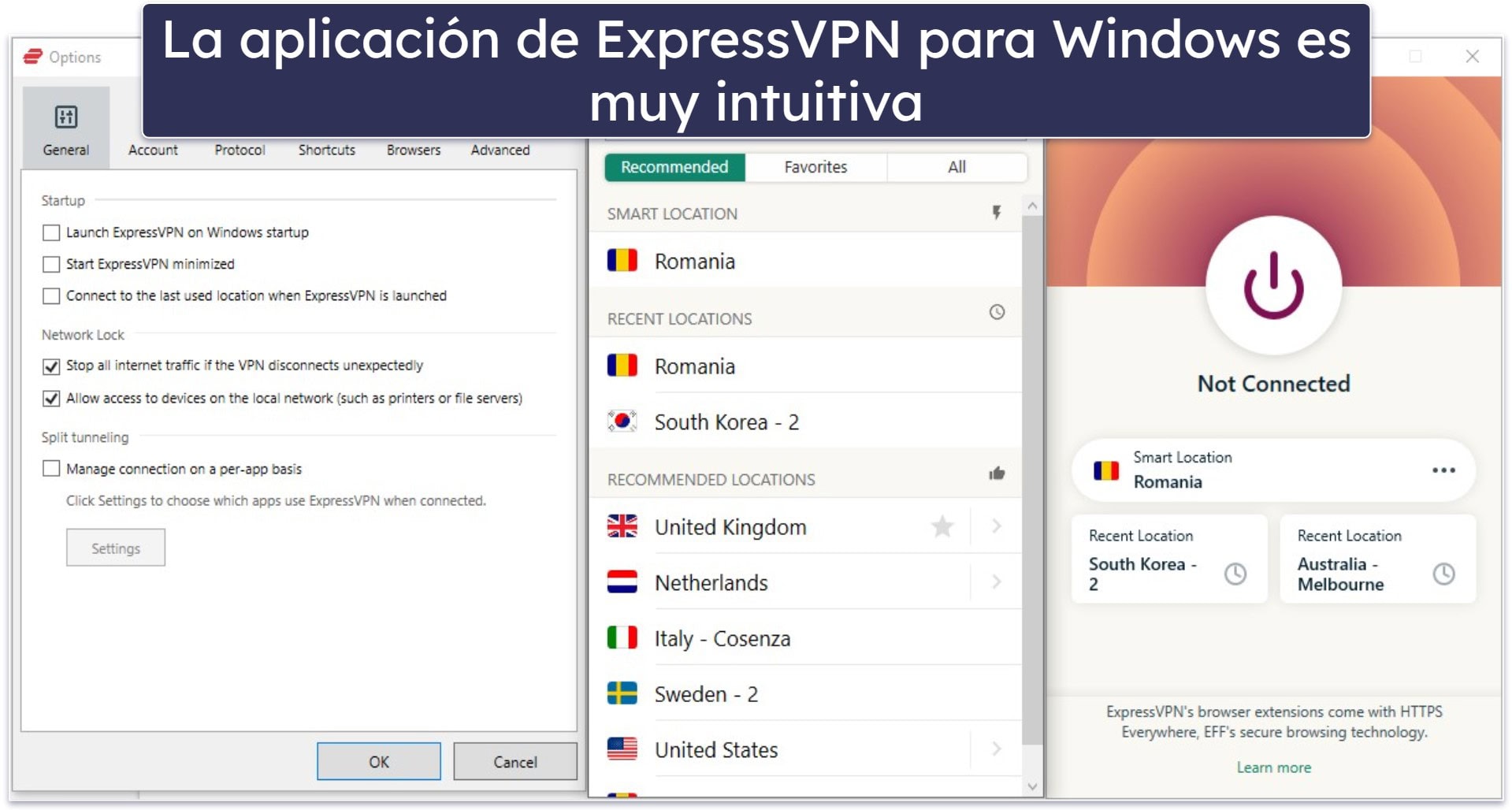Click the split tunneling Settings button
This screenshot has width=1512, height=810.
(116, 548)
